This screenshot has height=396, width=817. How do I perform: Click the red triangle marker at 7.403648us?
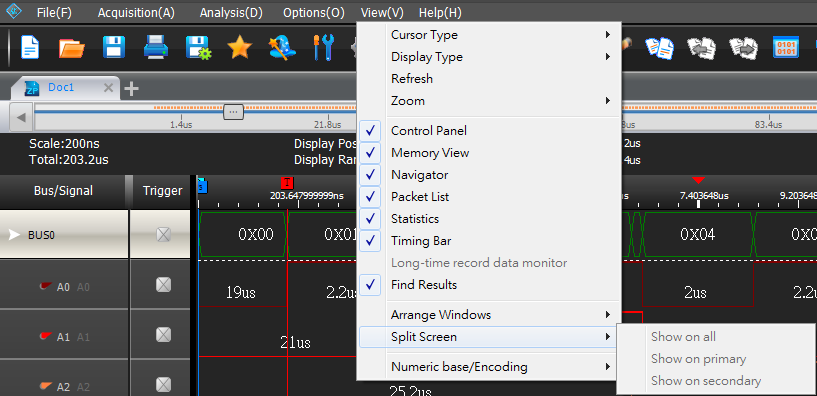698,180
